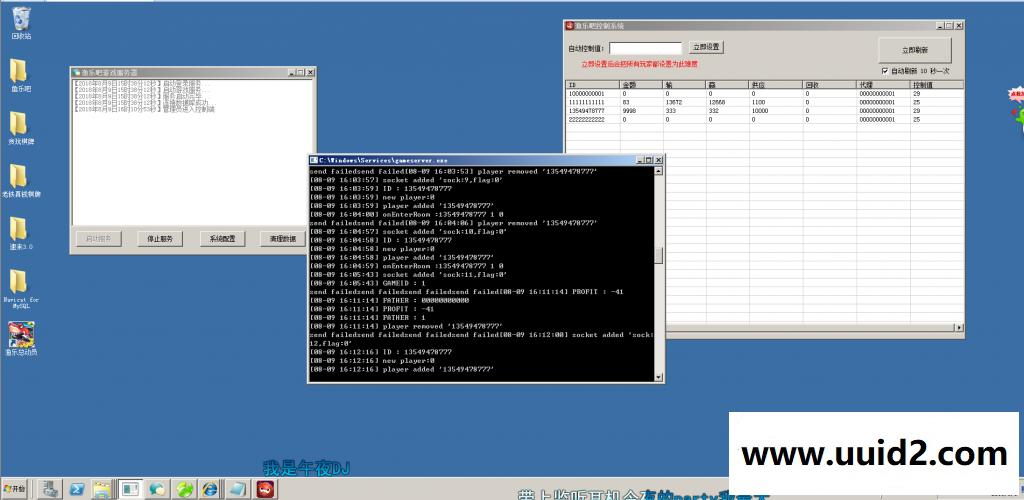Screen dimensions: 1024x500
Task: Open the Recycle Bin desktop icon
Action: [21, 18]
